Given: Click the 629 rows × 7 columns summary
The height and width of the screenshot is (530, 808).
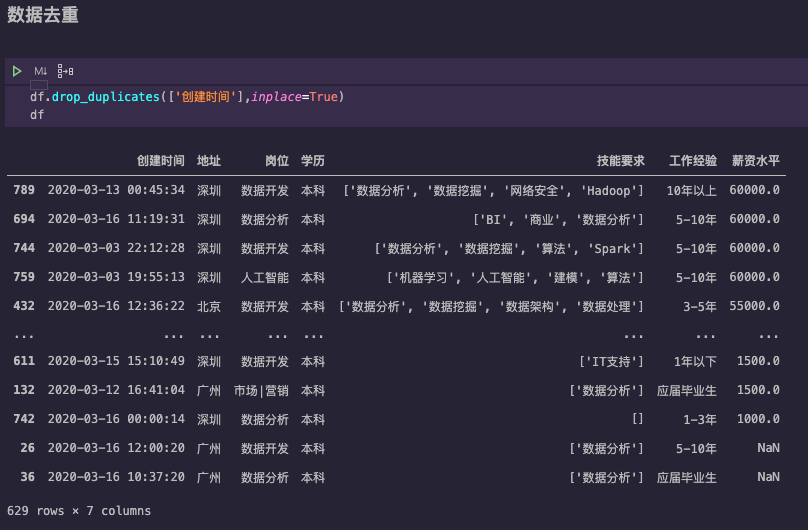Looking at the screenshot, I should (79, 511).
